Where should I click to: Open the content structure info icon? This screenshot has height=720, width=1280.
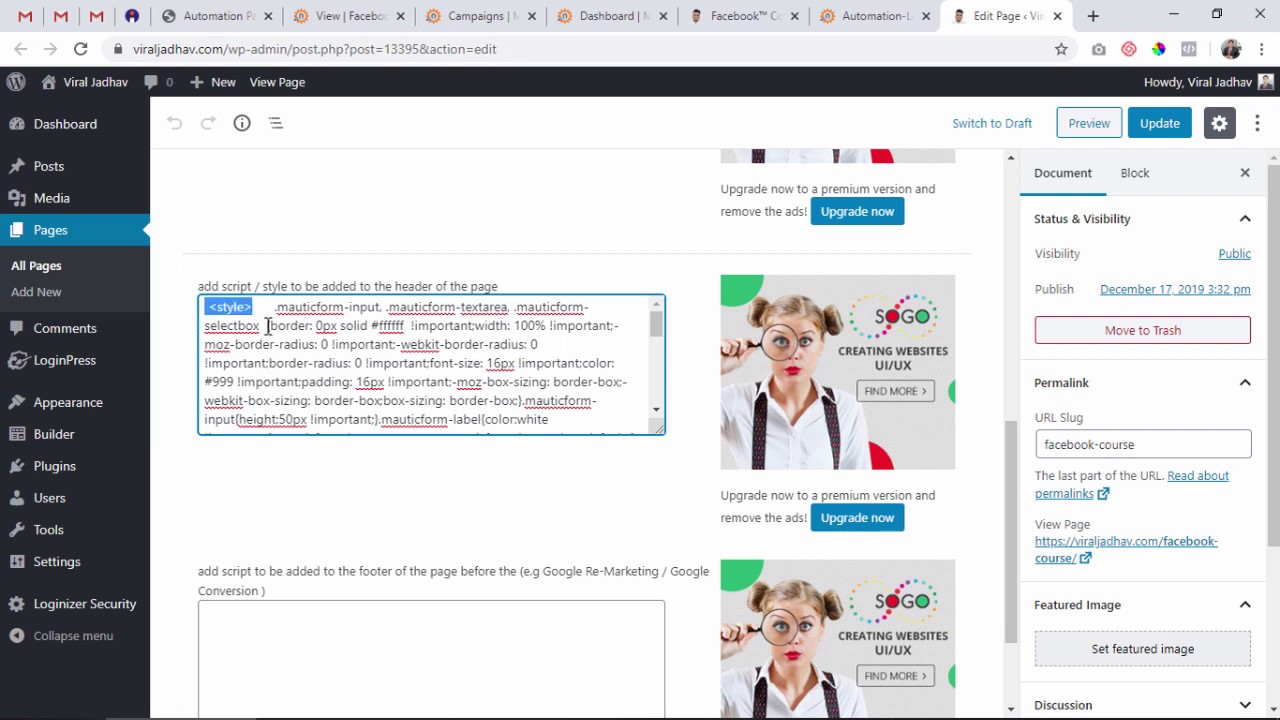pyautogui.click(x=242, y=123)
